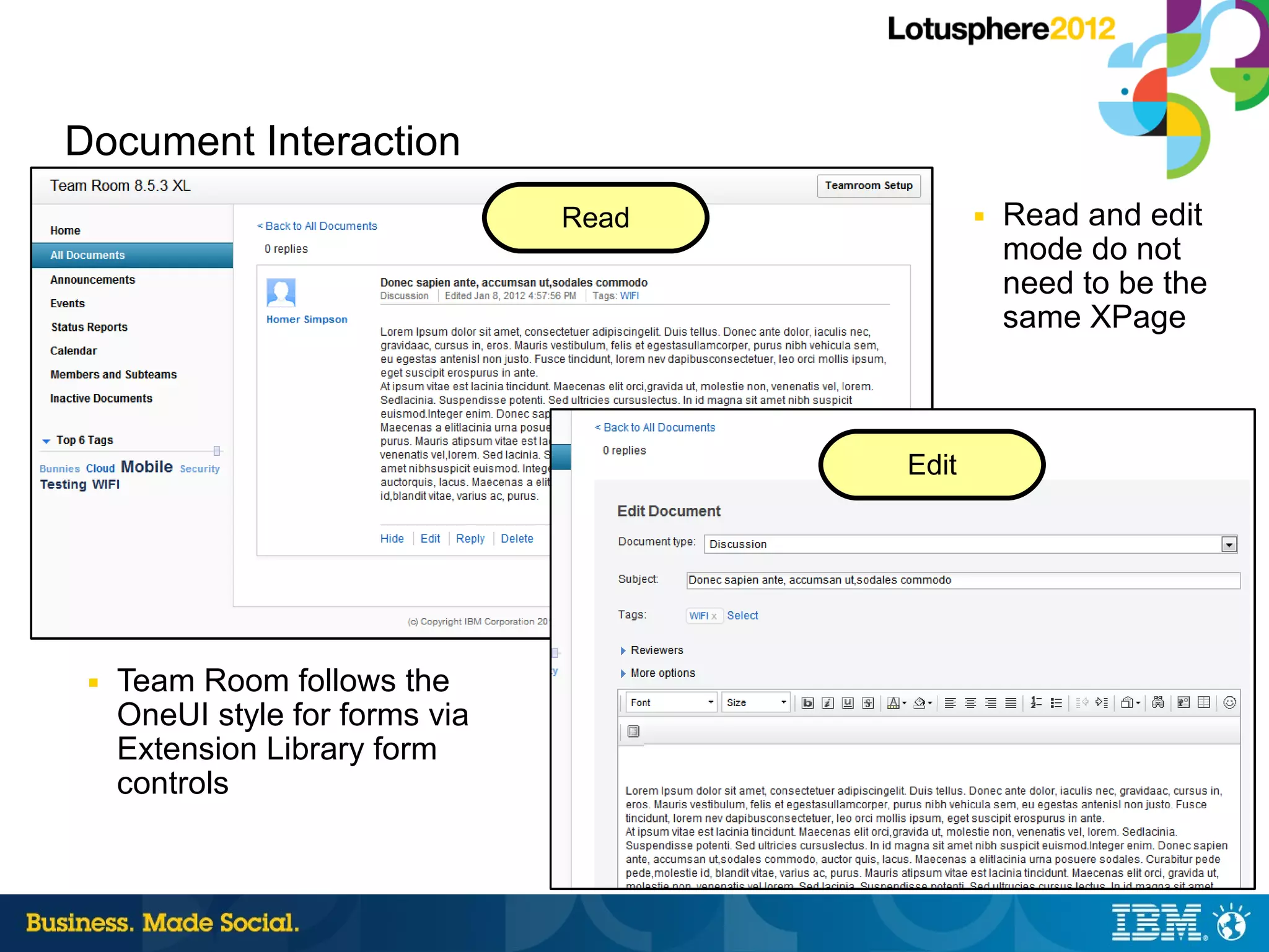
Task: Click the Delete link
Action: (x=517, y=539)
